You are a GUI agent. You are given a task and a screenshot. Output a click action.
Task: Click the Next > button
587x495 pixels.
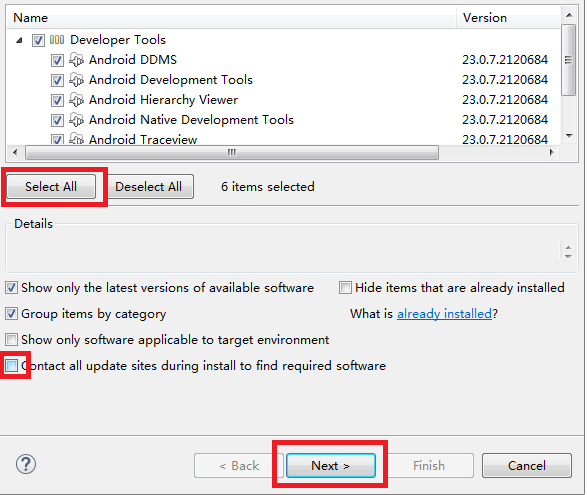tap(331, 465)
